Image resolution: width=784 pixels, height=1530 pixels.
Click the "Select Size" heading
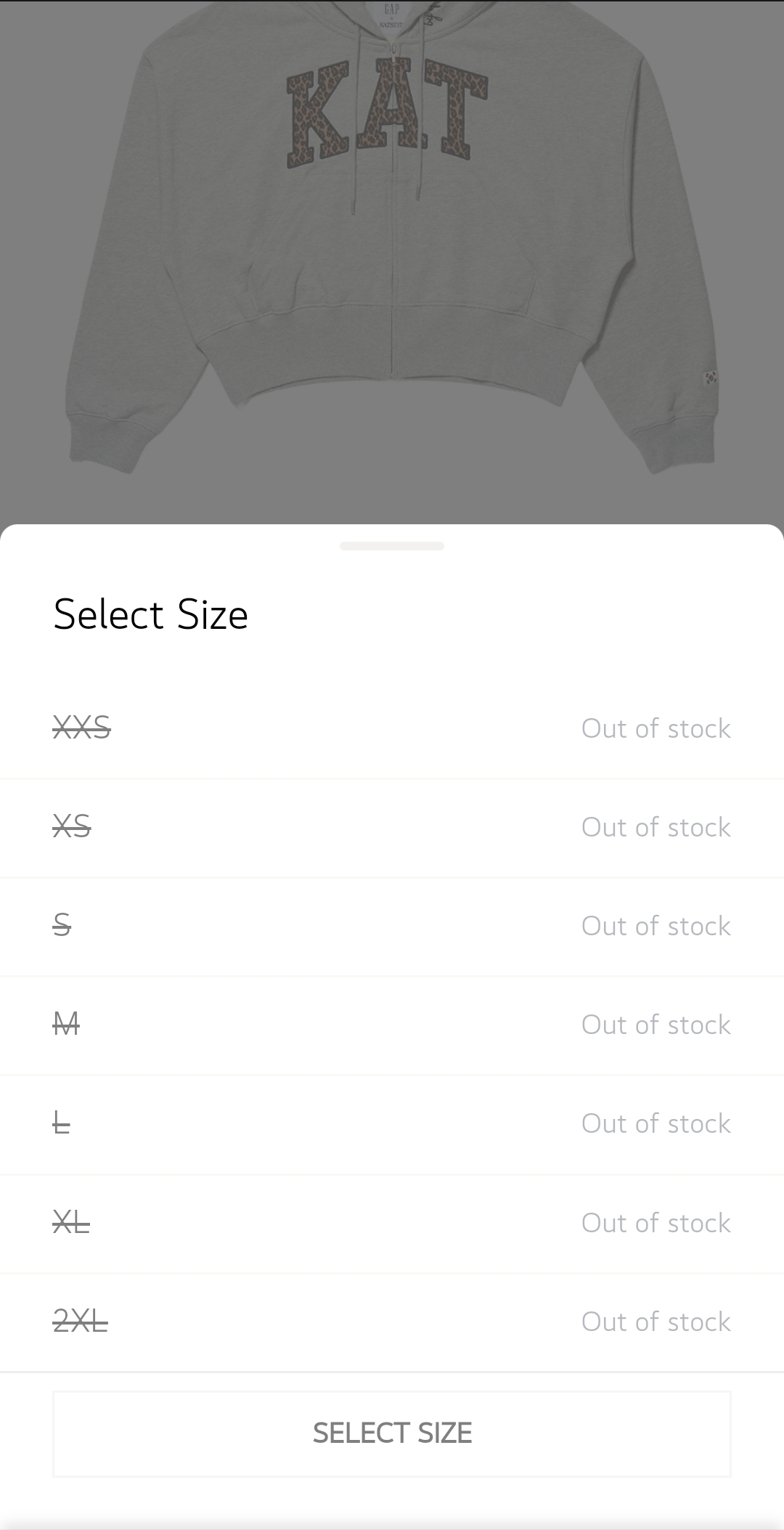pyautogui.click(x=151, y=614)
